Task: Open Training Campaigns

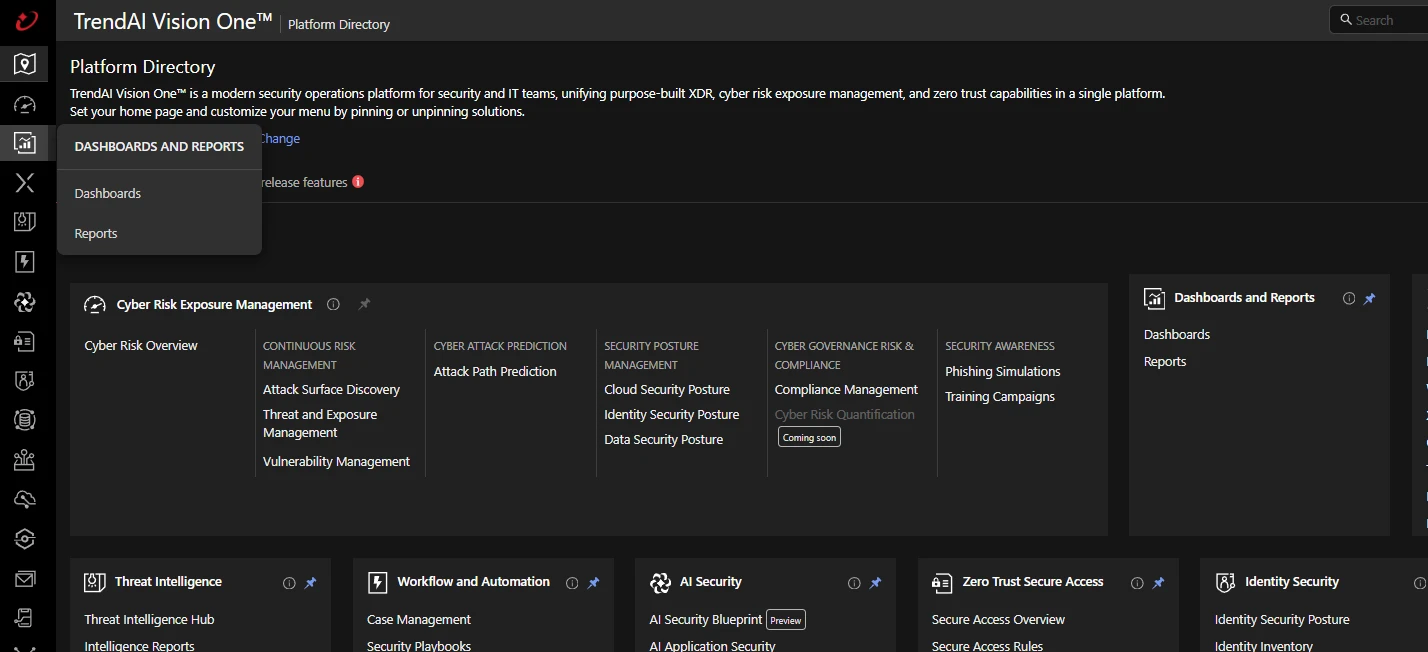Action: pyautogui.click(x=1000, y=396)
